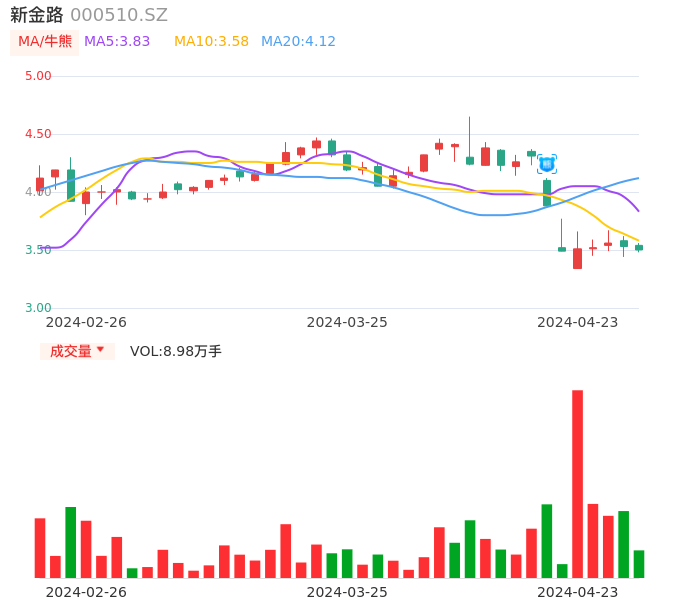Click the 2024-03-25 date on price chart axis
This screenshot has width=686, height=606.
coord(347,322)
